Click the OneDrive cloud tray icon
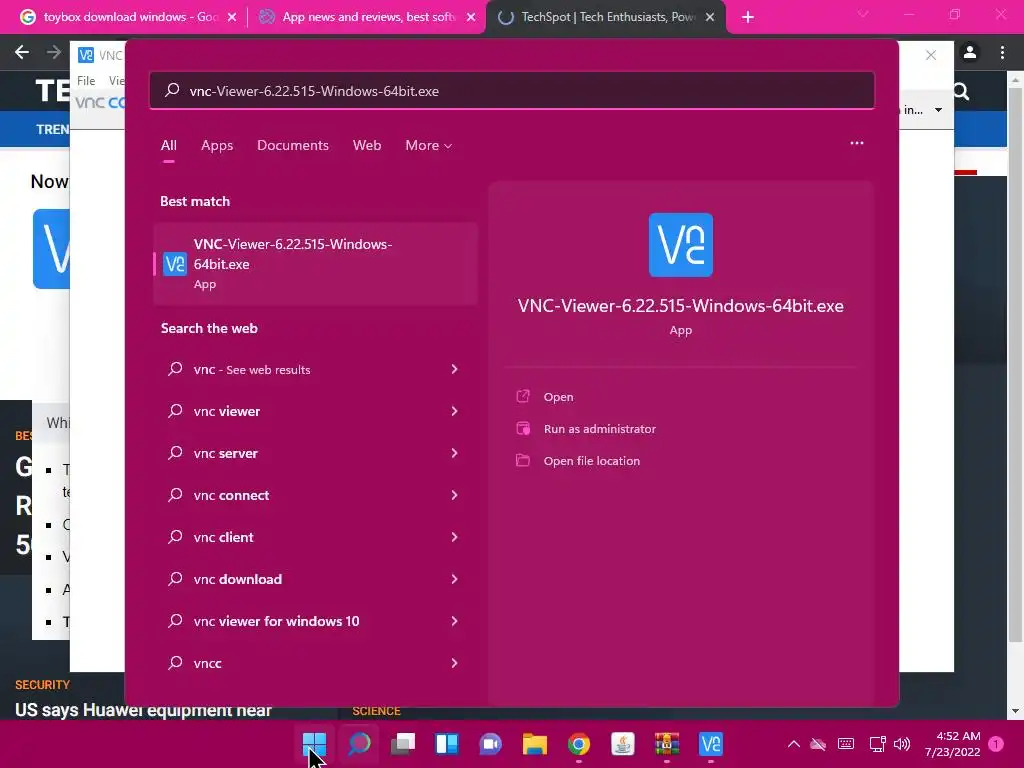This screenshot has width=1024, height=768. [818, 744]
